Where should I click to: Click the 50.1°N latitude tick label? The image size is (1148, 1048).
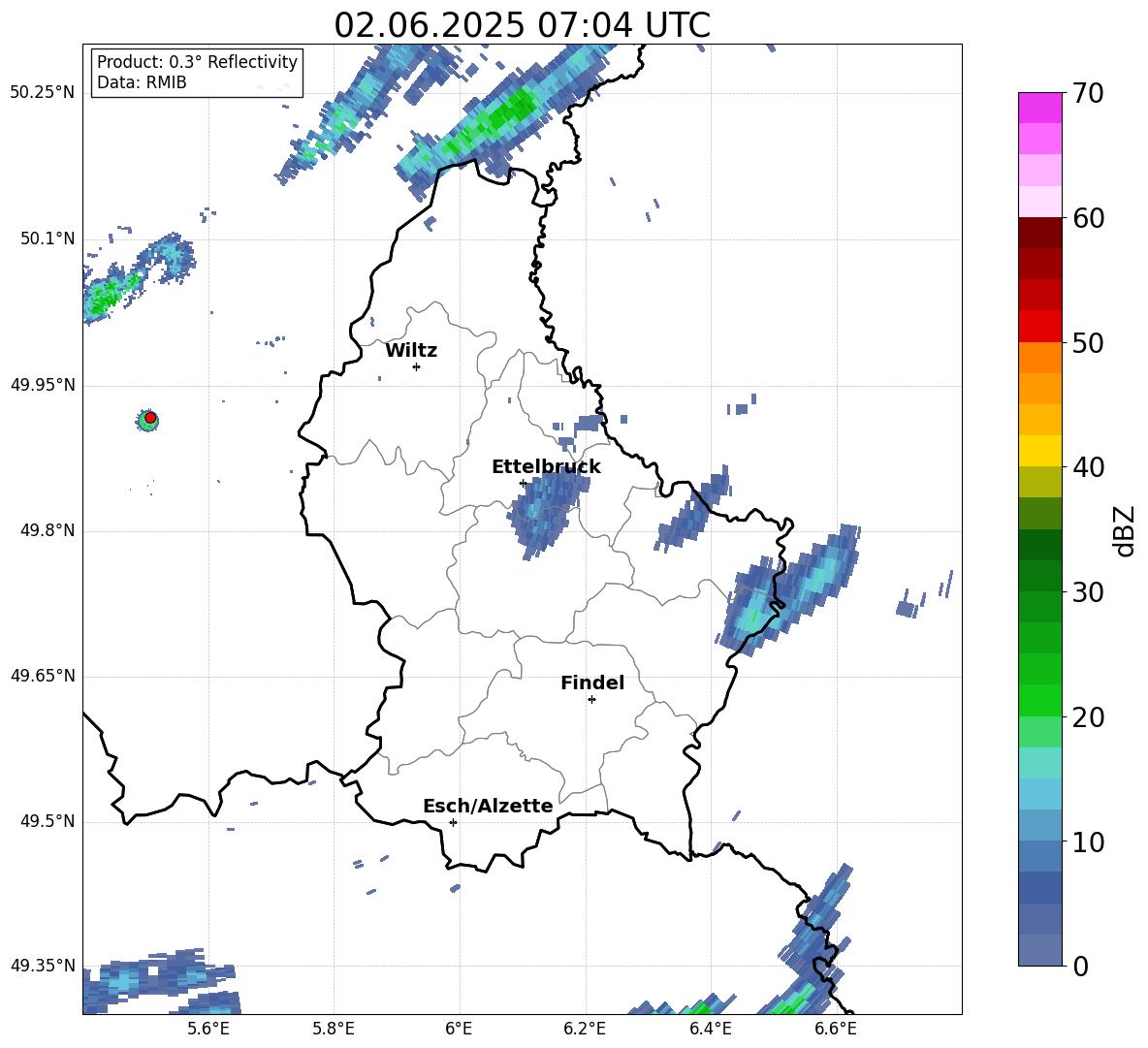pos(48,238)
